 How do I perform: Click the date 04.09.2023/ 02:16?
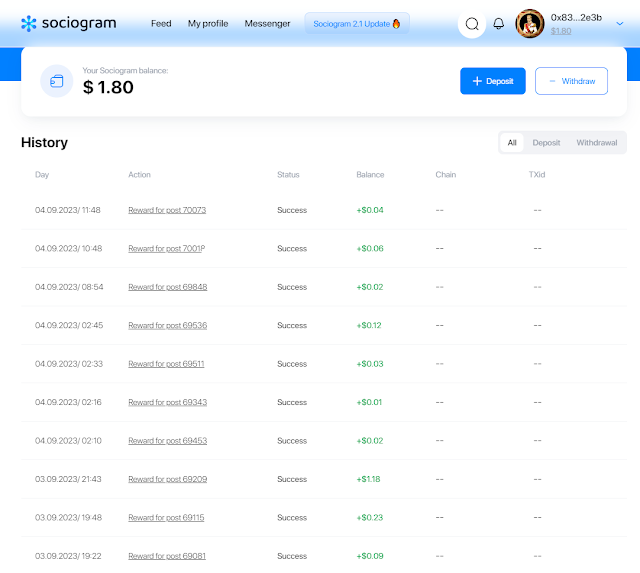[68, 402]
